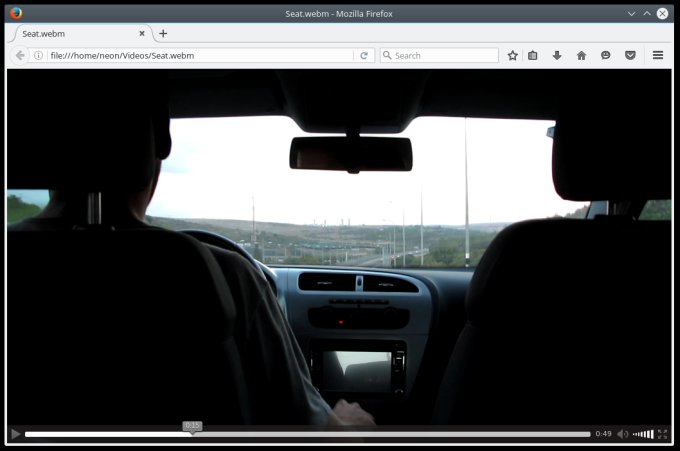Adjust the volume level slider
The height and width of the screenshot is (451, 680).
(643, 434)
